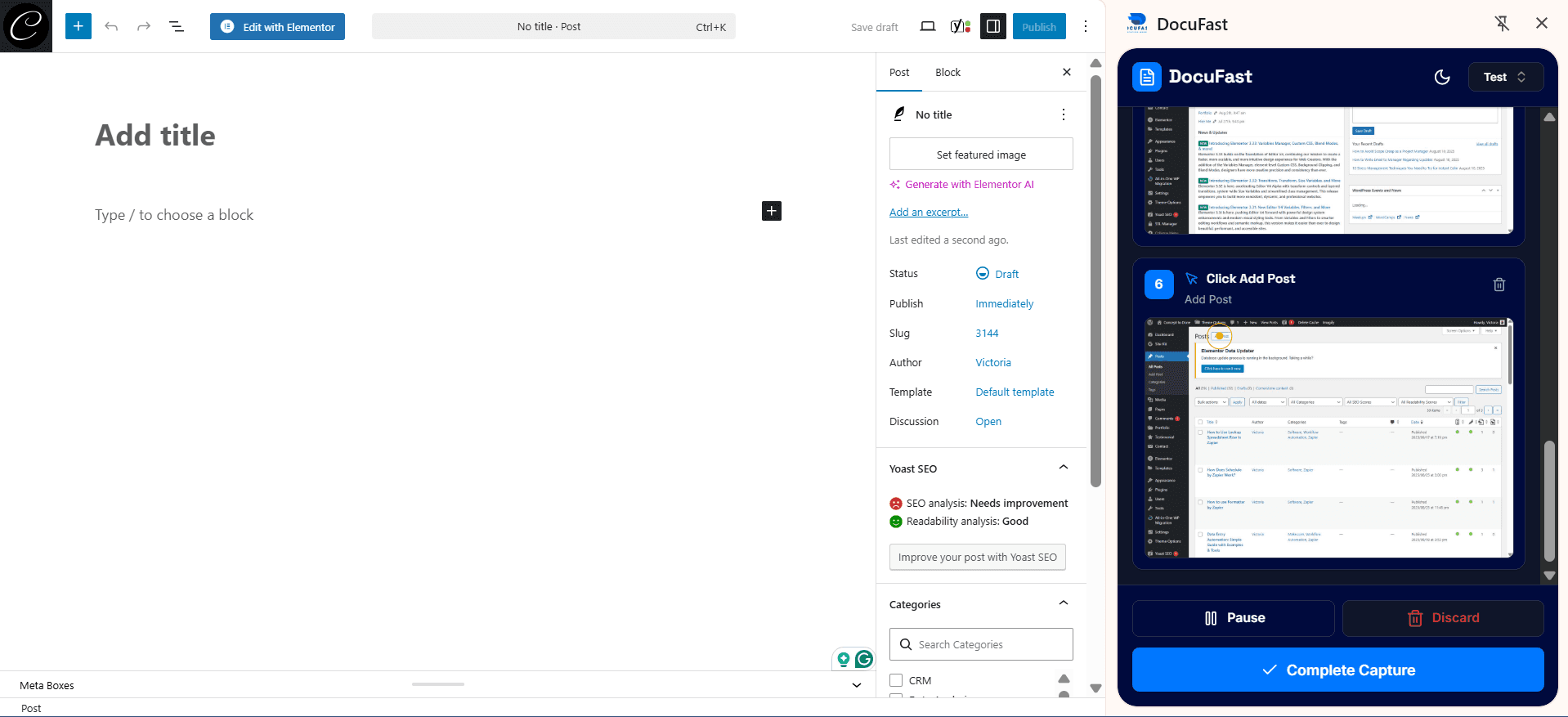Open the Test workspace dropdown

pyautogui.click(x=1505, y=77)
